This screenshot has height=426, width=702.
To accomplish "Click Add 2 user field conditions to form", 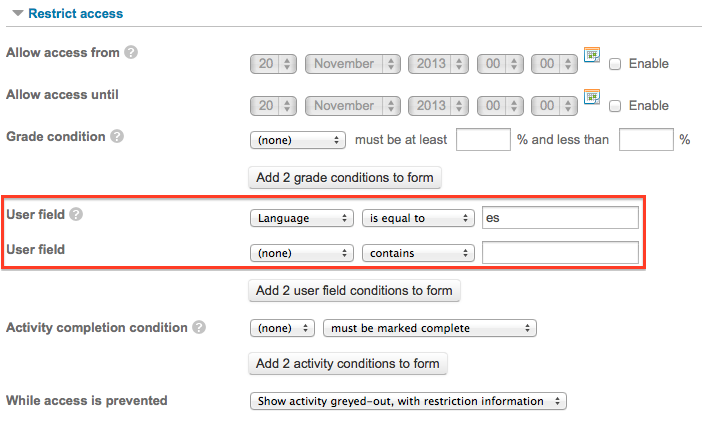I will [x=354, y=291].
